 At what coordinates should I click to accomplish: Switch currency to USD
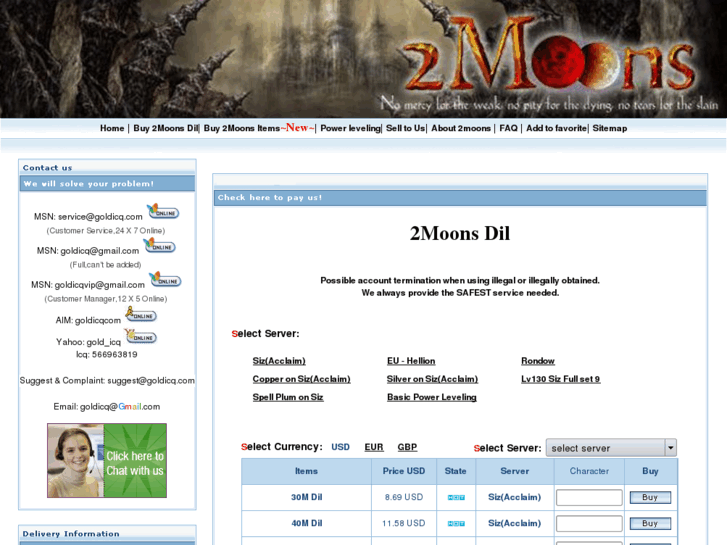(x=340, y=447)
